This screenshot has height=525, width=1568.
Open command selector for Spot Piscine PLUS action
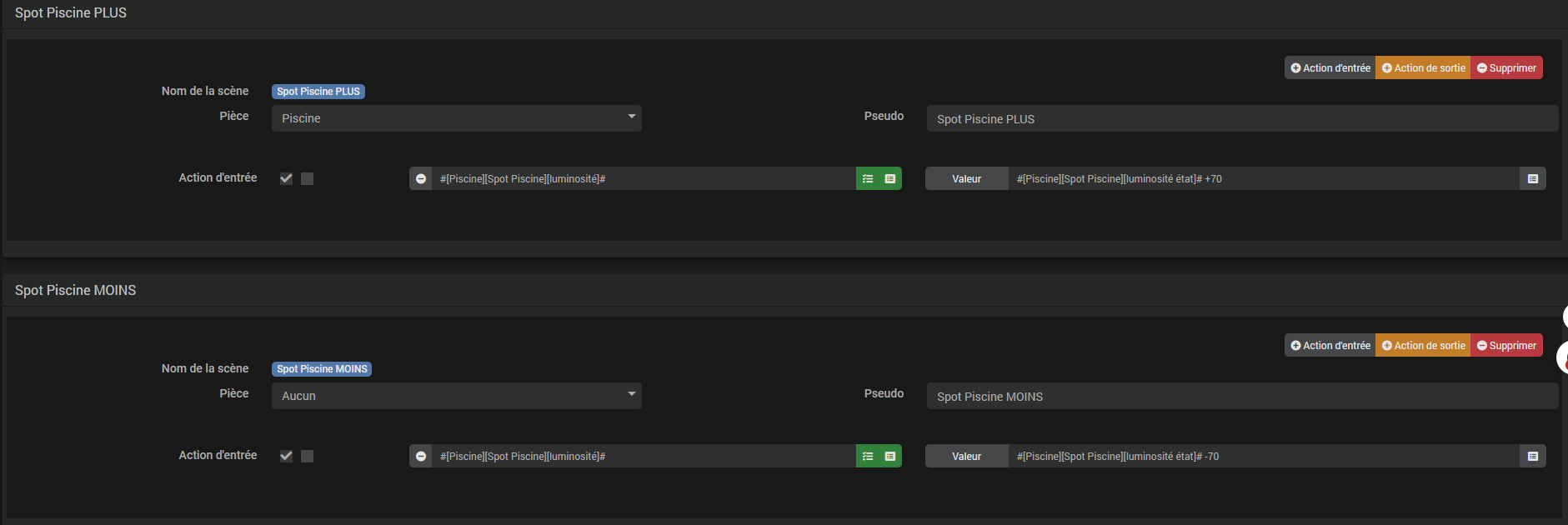coord(890,179)
